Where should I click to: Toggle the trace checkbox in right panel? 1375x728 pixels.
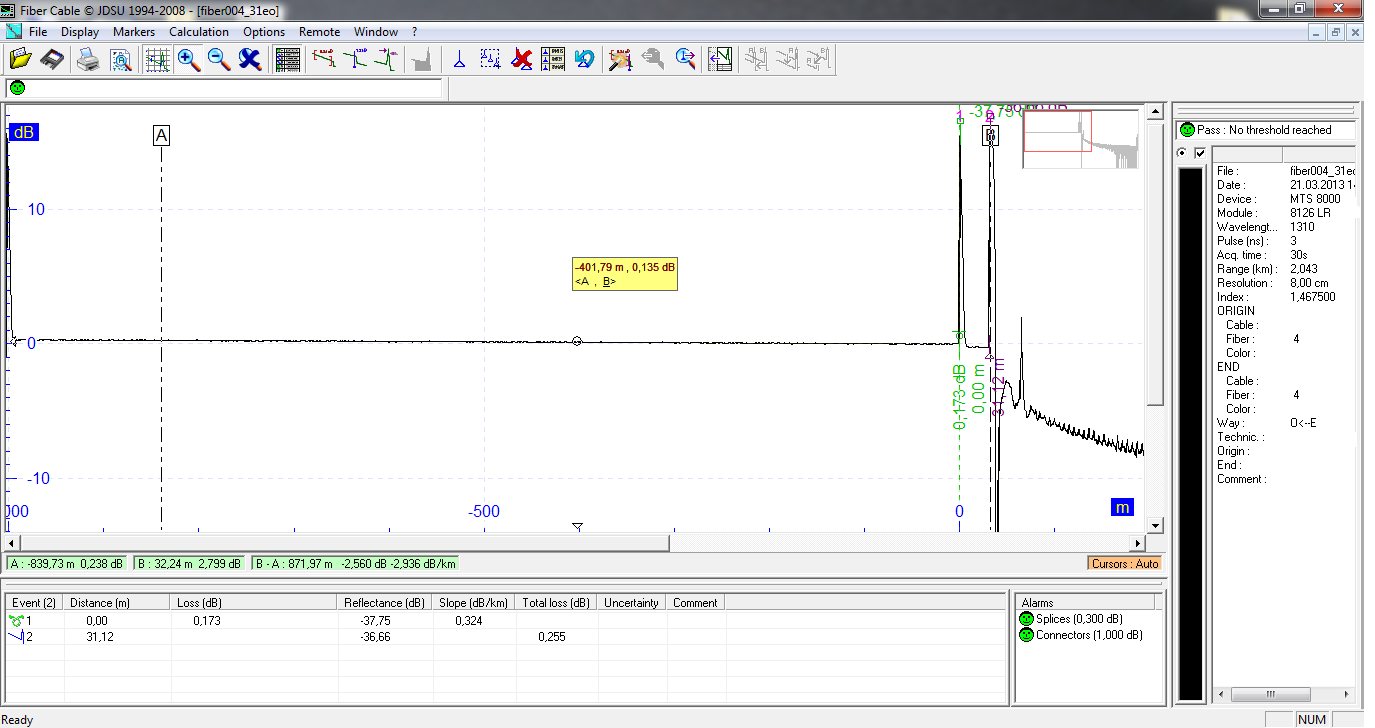(1200, 153)
